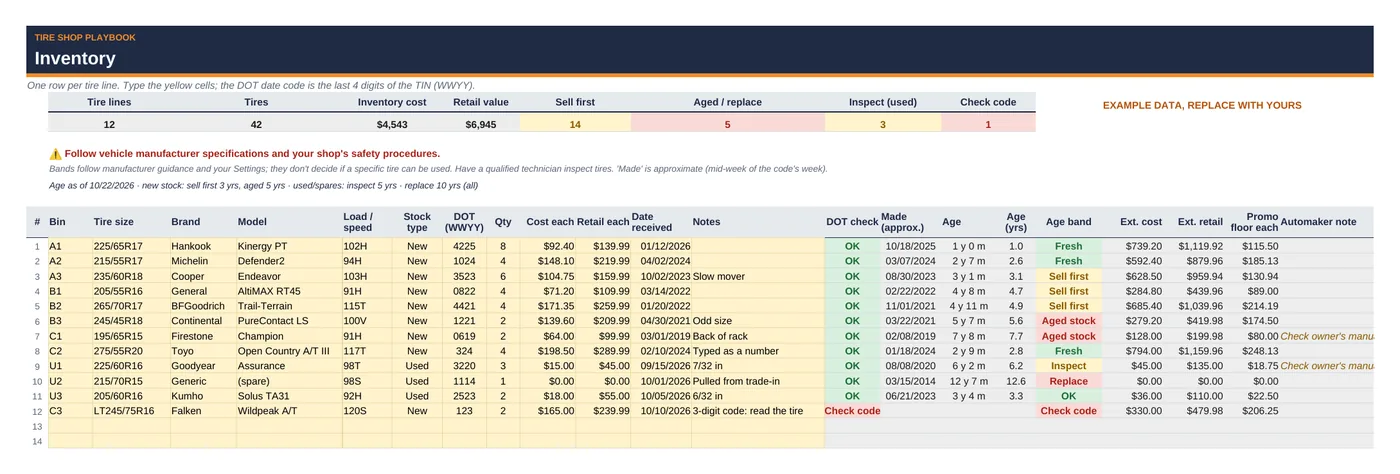Click the 'PureContact LS' model cell
This screenshot has height=474, width=1400.
click(x=289, y=321)
